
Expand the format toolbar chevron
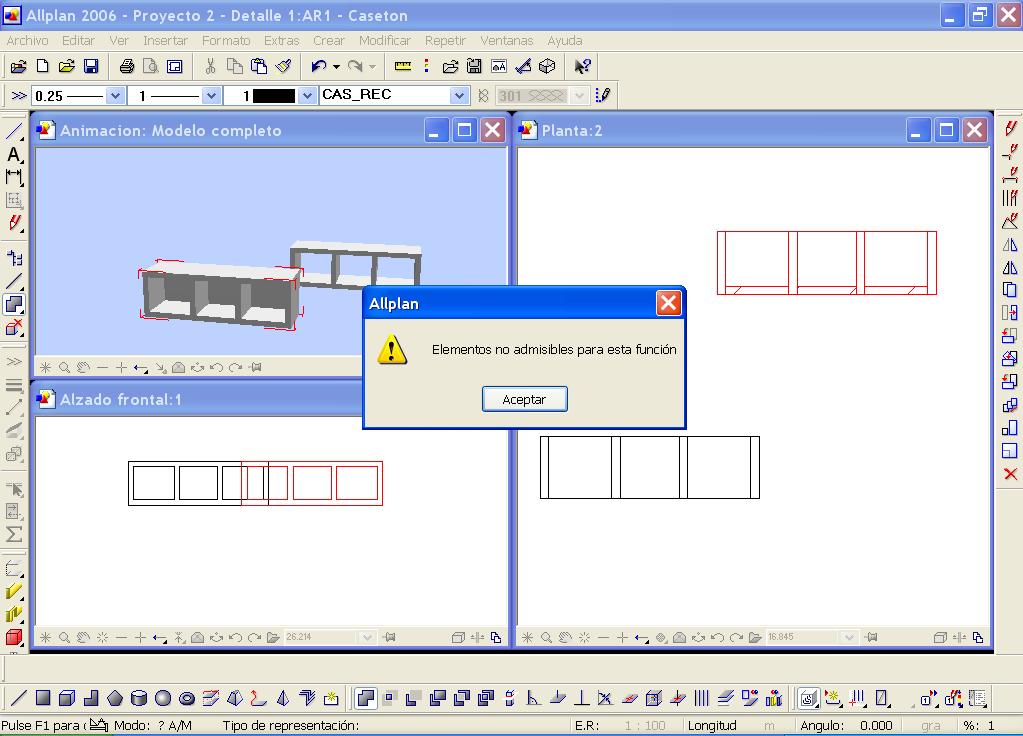pyautogui.click(x=19, y=96)
